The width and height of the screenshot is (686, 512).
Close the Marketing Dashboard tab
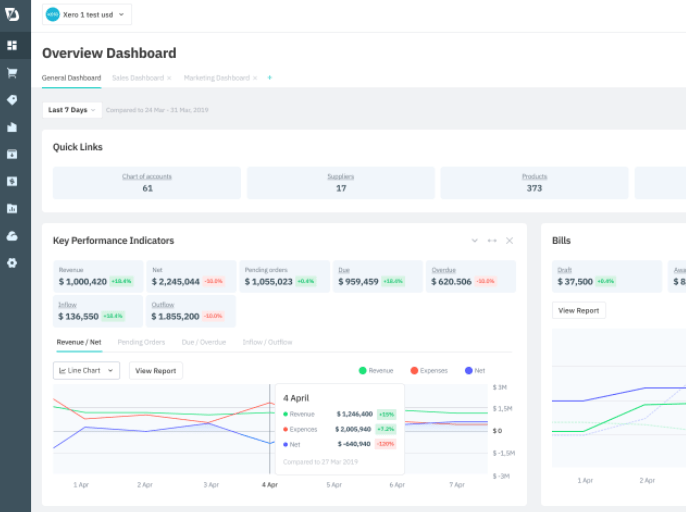click(x=255, y=78)
